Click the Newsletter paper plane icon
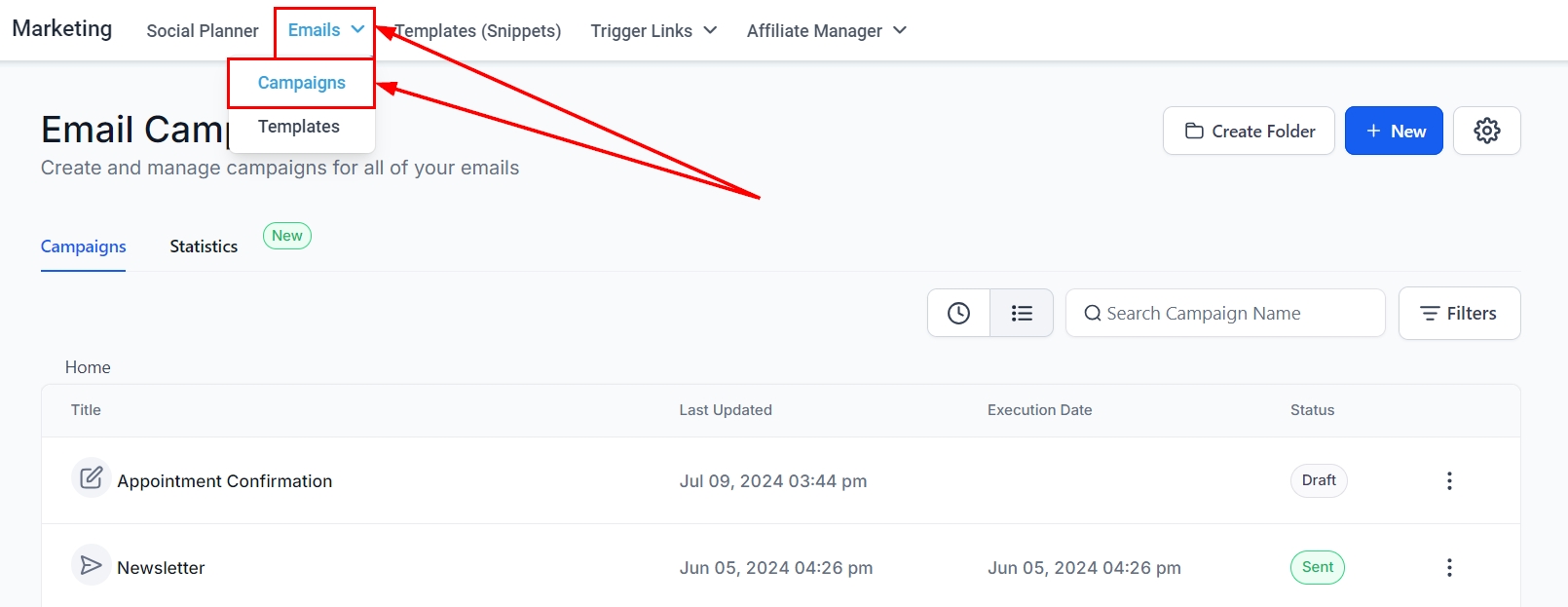The image size is (1568, 607). (91, 565)
